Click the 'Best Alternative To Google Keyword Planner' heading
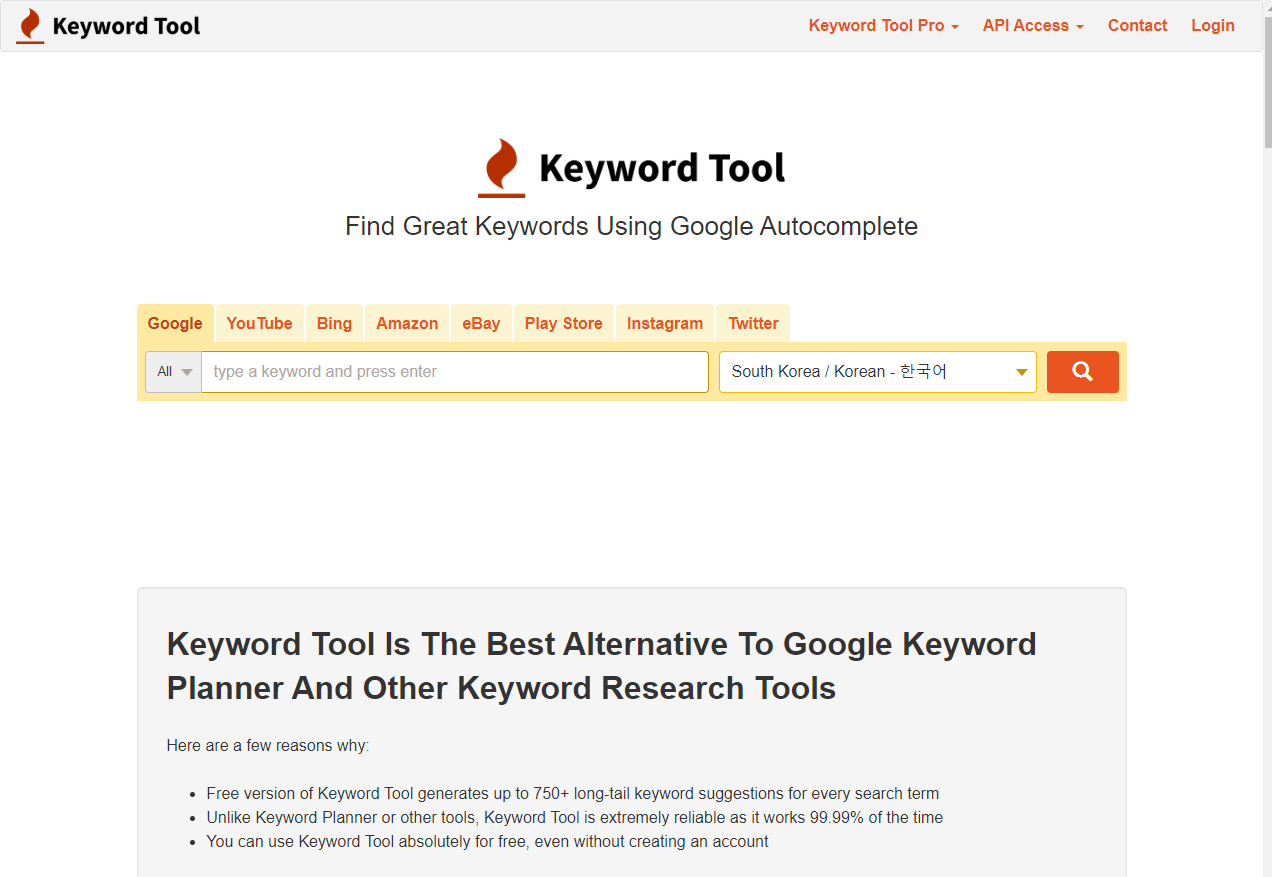This screenshot has width=1272, height=877. click(601, 666)
